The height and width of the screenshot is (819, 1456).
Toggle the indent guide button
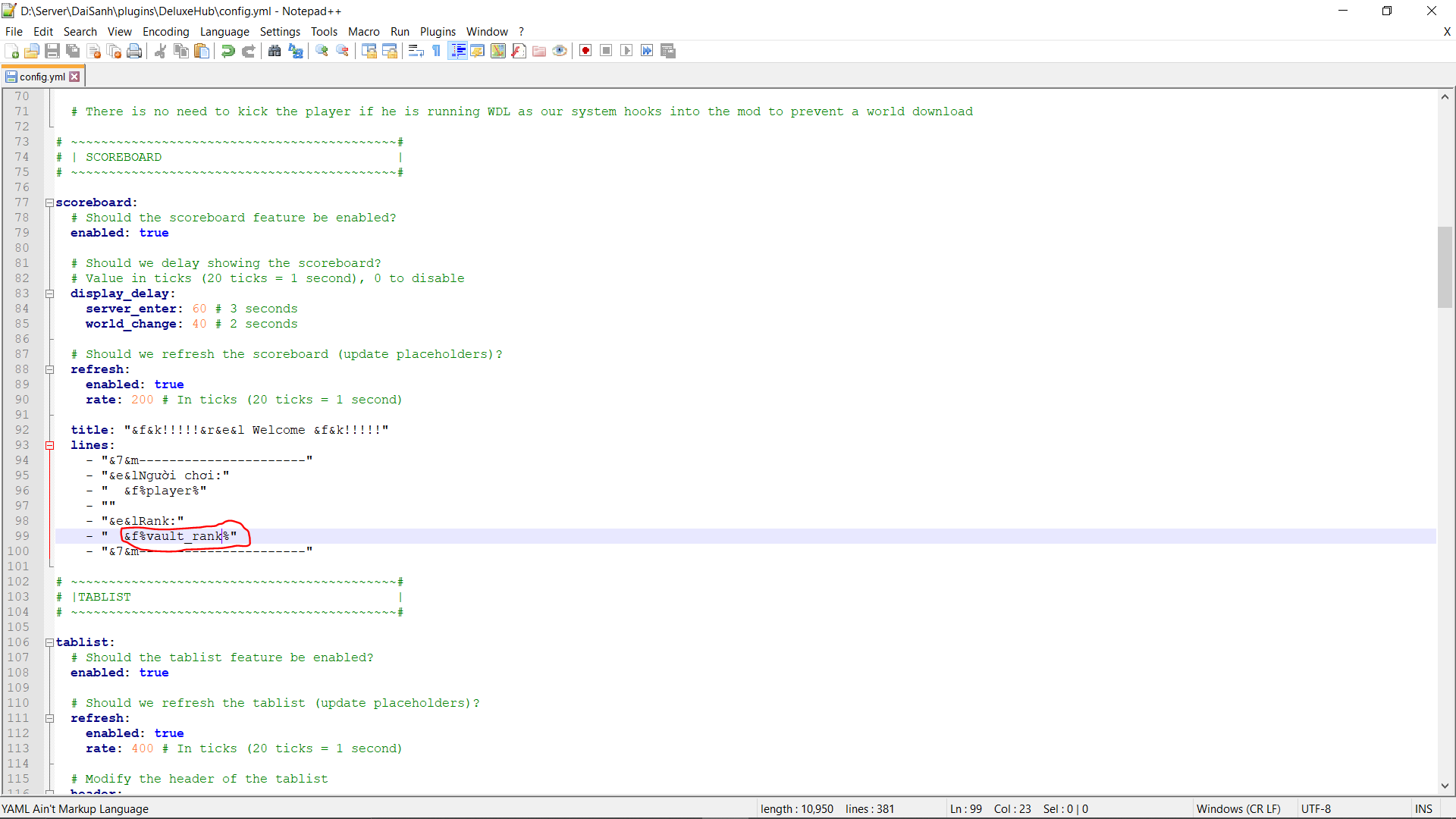458,51
